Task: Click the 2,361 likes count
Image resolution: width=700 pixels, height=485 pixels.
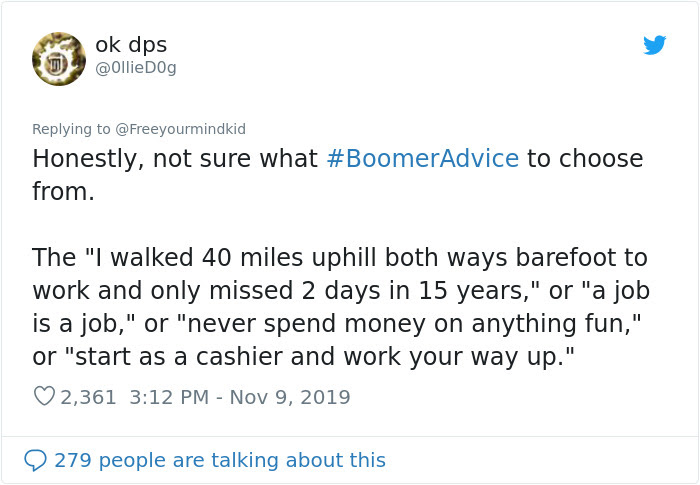Action: click(88, 397)
